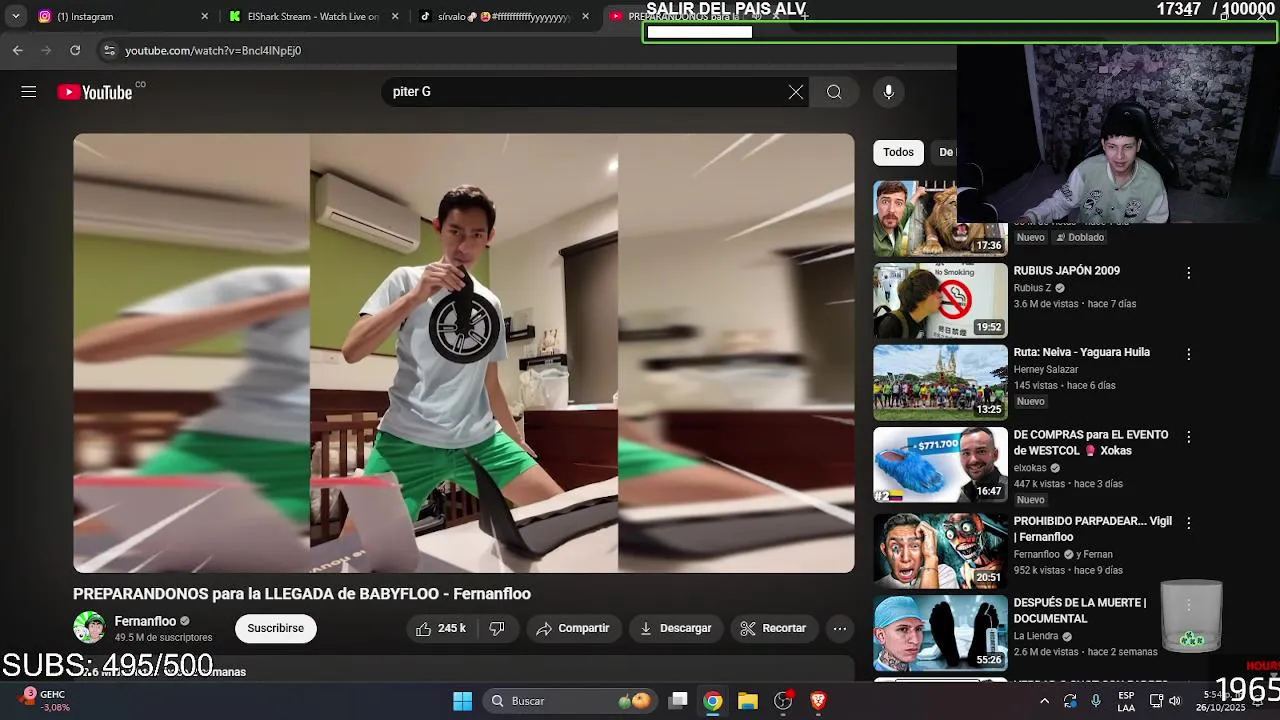Close the (1) Instagram tab
1280x720 pixels.
[205, 16]
